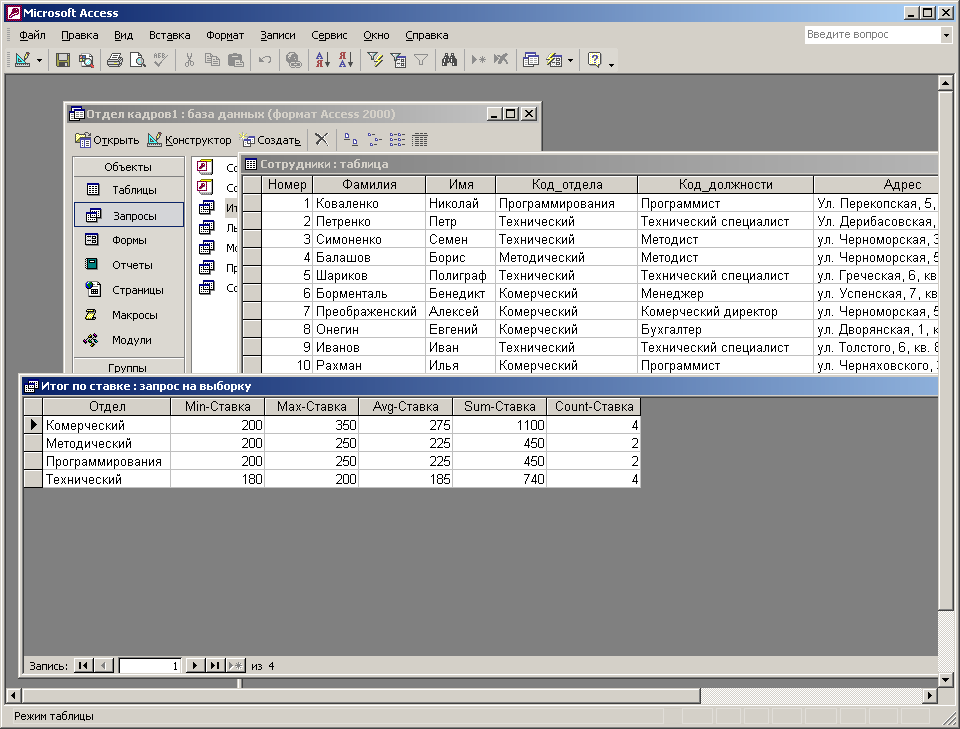Switch to Large Icons view in database window
960x729 pixels.
click(x=350, y=140)
